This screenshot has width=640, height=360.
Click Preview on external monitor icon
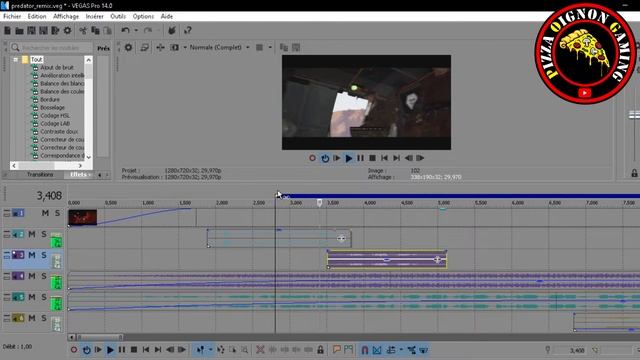[x=144, y=47]
